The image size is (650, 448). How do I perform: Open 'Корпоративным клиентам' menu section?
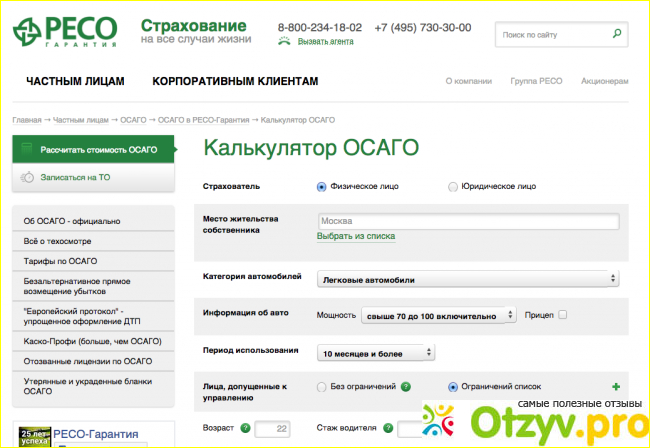(235, 81)
